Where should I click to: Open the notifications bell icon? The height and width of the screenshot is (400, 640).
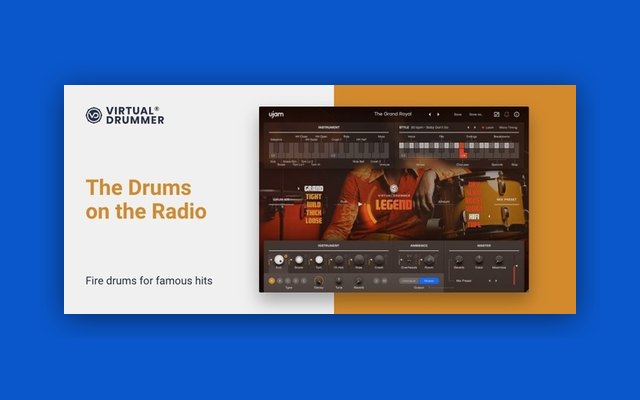coord(507,115)
